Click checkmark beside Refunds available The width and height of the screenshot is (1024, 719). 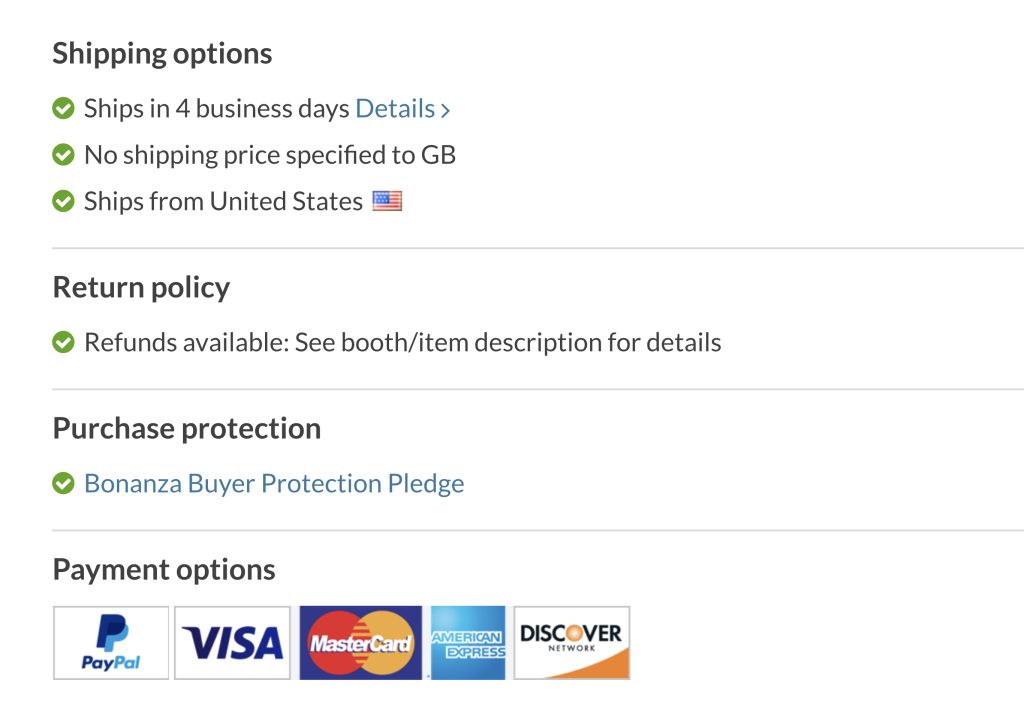coord(63,342)
